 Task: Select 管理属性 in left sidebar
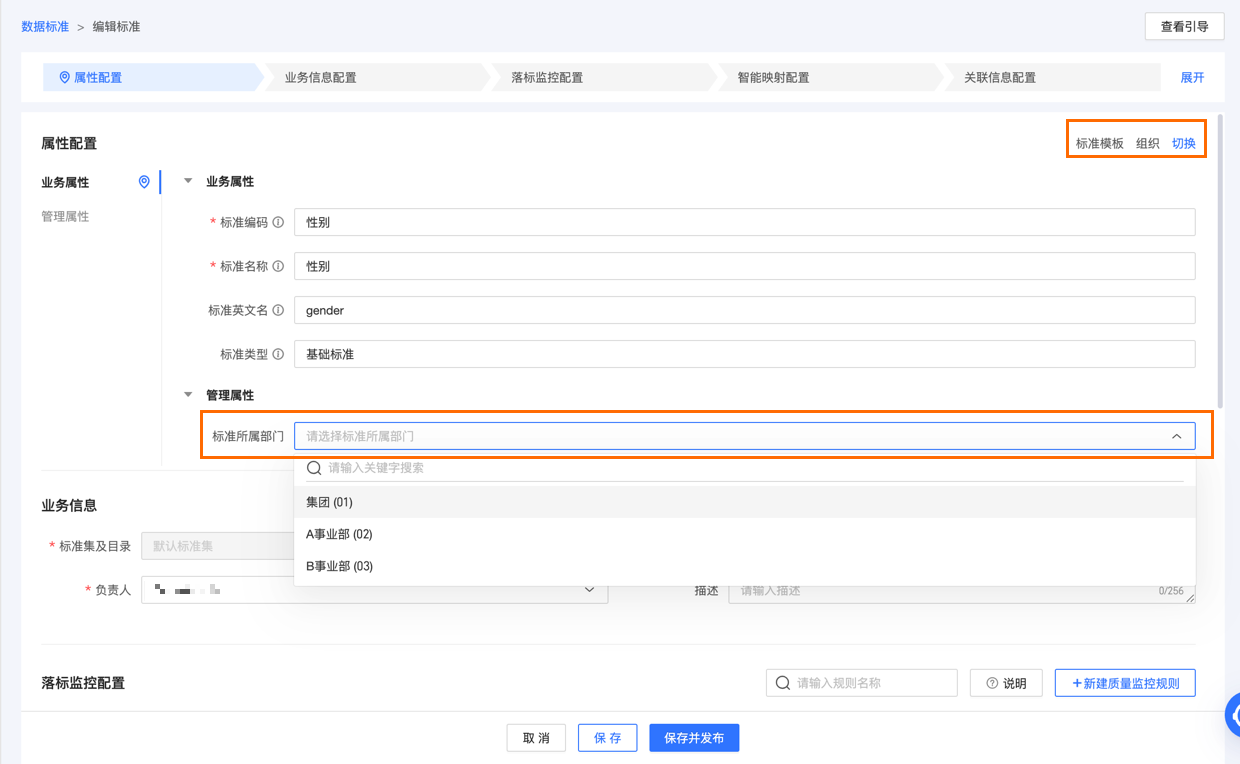65,216
